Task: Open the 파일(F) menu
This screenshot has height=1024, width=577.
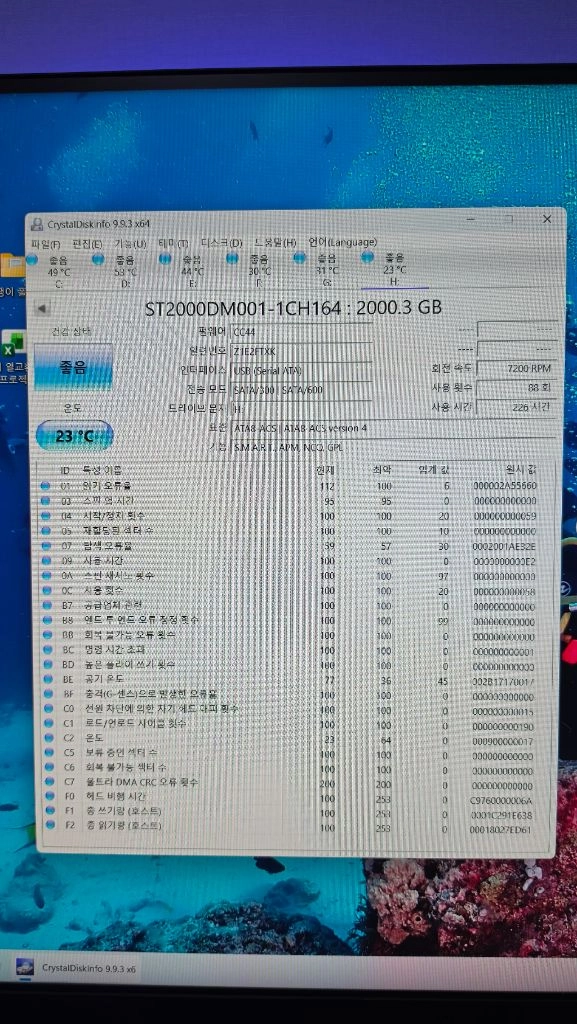Action: coord(46,244)
